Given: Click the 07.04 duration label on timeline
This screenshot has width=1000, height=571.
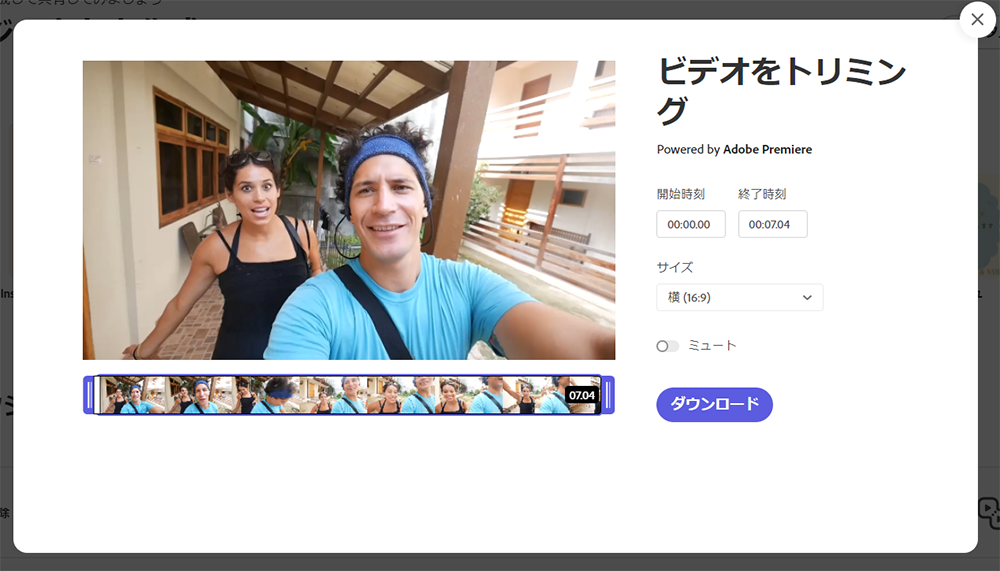Looking at the screenshot, I should pyautogui.click(x=582, y=395).
